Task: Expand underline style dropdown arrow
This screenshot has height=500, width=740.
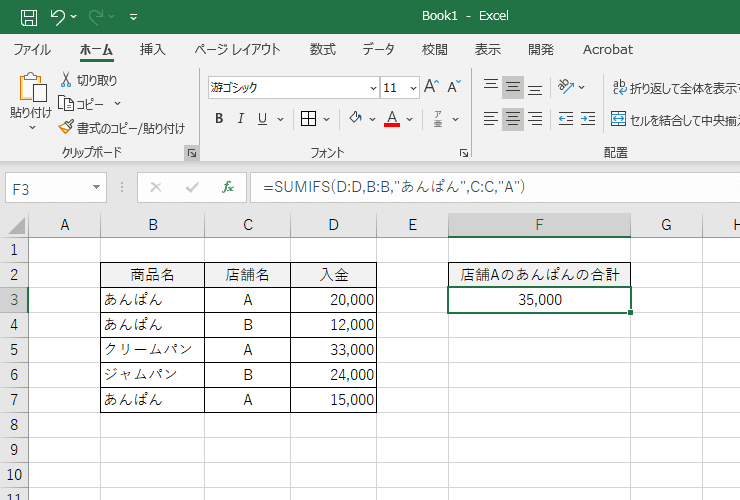Action: 280,119
